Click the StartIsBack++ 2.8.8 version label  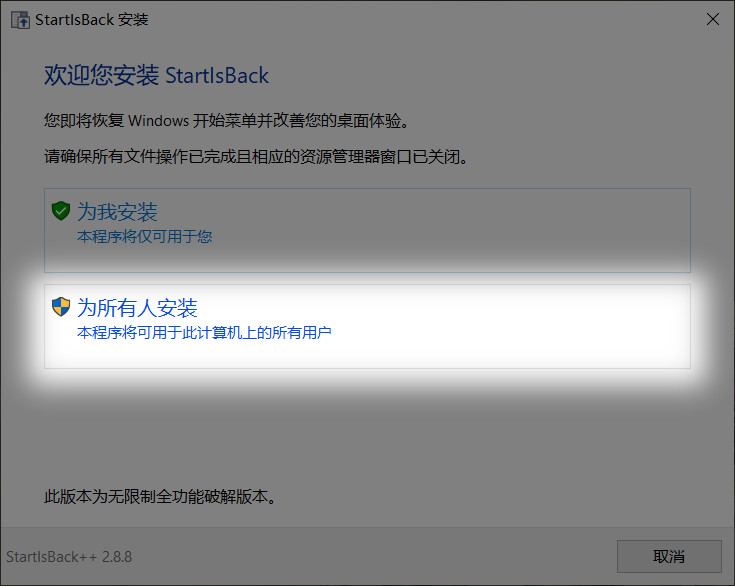coord(69,557)
